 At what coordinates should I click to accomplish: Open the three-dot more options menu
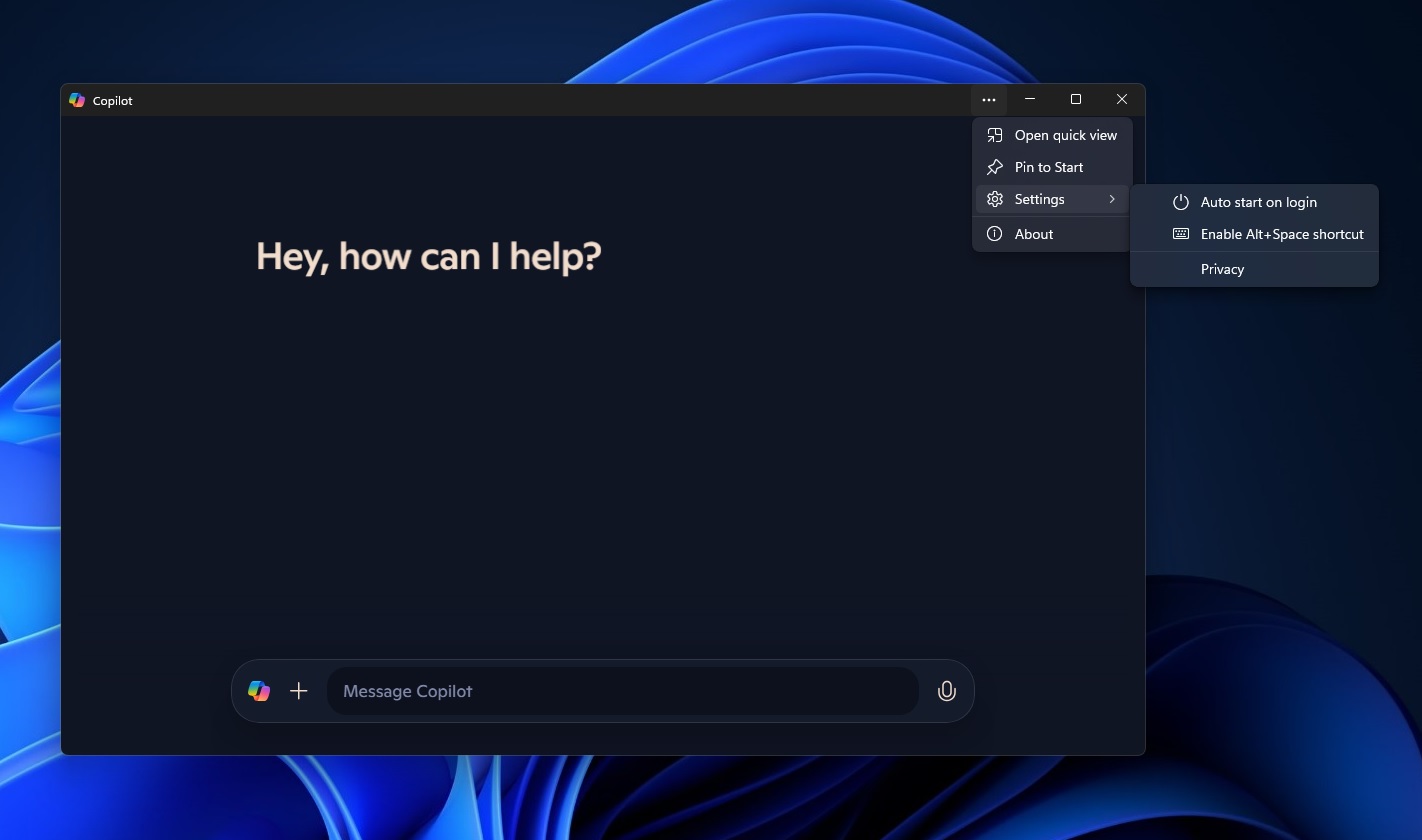click(988, 100)
